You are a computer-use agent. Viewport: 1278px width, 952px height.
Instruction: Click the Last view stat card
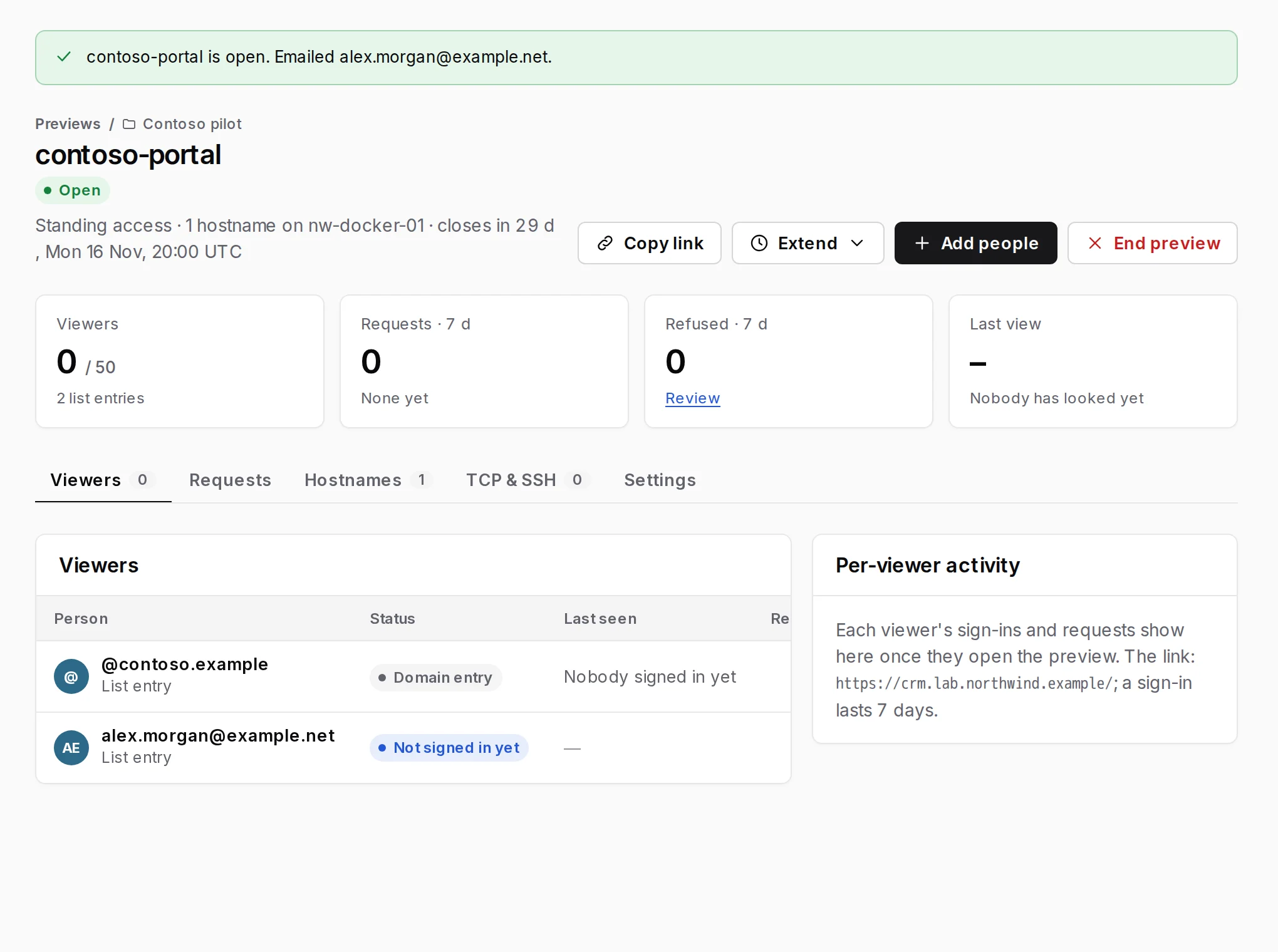pos(1093,361)
